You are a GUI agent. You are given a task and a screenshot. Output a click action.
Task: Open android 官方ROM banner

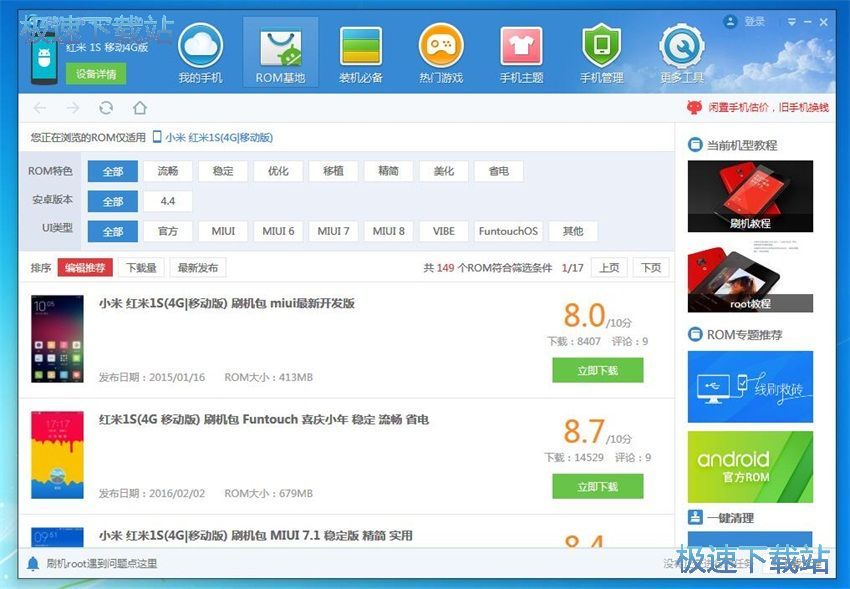(750, 467)
